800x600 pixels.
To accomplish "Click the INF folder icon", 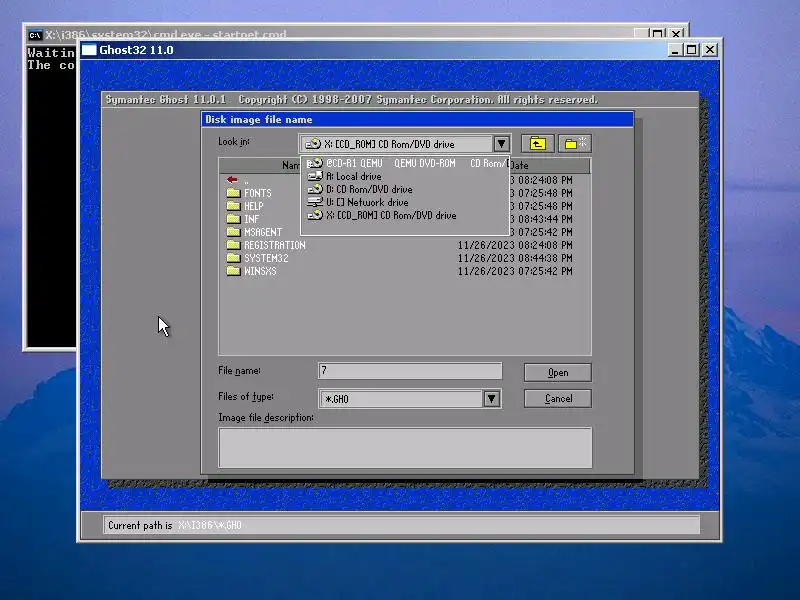I will [x=233, y=219].
